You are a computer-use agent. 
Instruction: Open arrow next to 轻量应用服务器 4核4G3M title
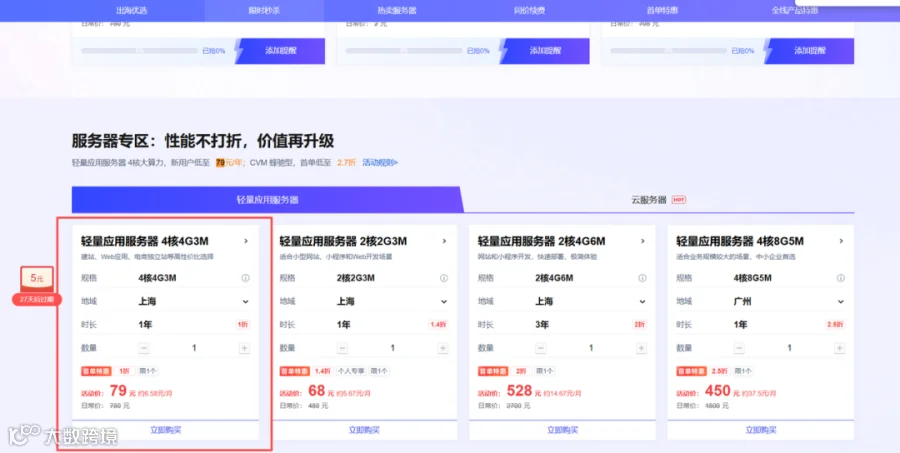point(246,241)
